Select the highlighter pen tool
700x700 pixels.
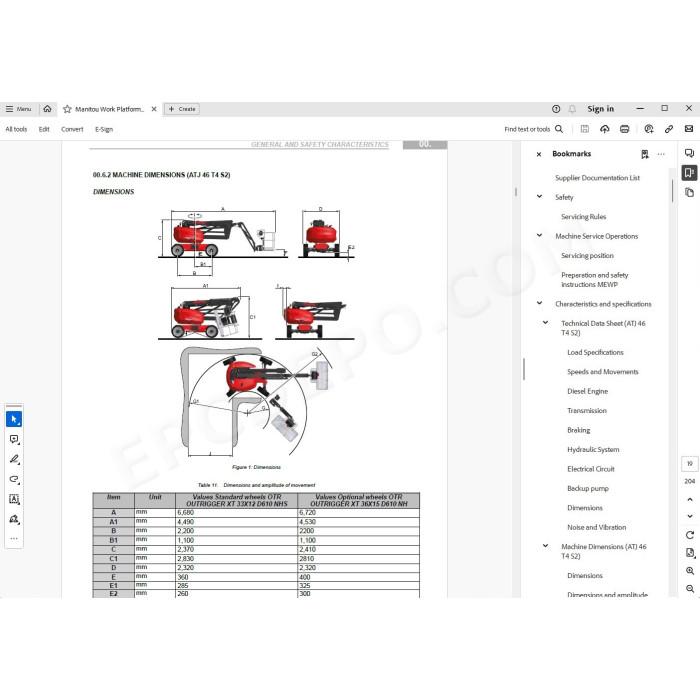tap(14, 459)
